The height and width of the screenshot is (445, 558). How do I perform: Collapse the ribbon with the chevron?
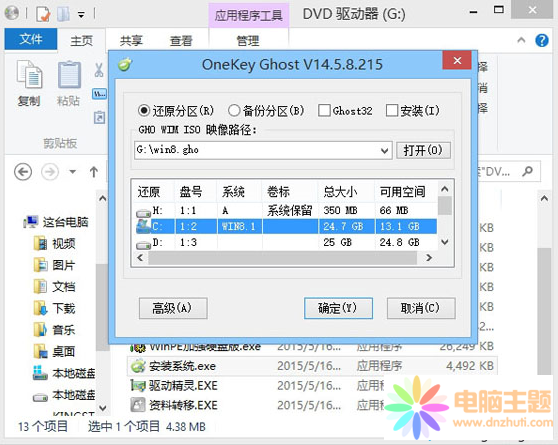point(521,40)
